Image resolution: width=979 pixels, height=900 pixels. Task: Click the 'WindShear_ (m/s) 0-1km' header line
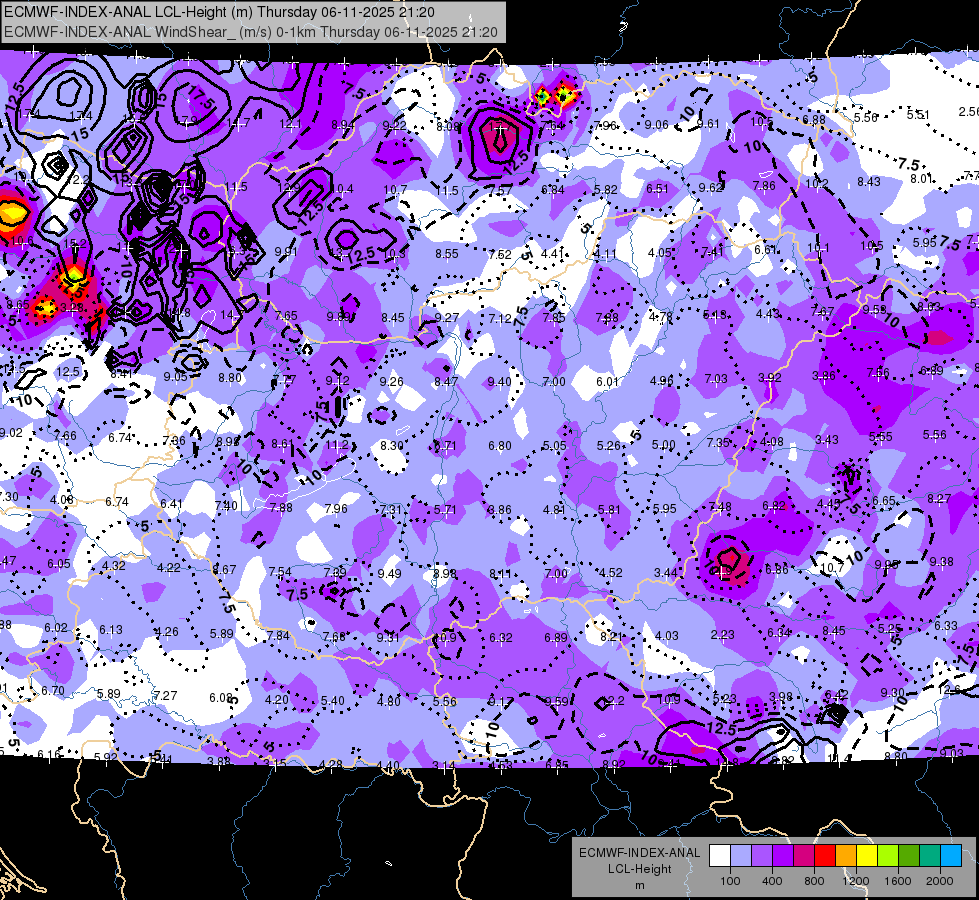pyautogui.click(x=251, y=32)
